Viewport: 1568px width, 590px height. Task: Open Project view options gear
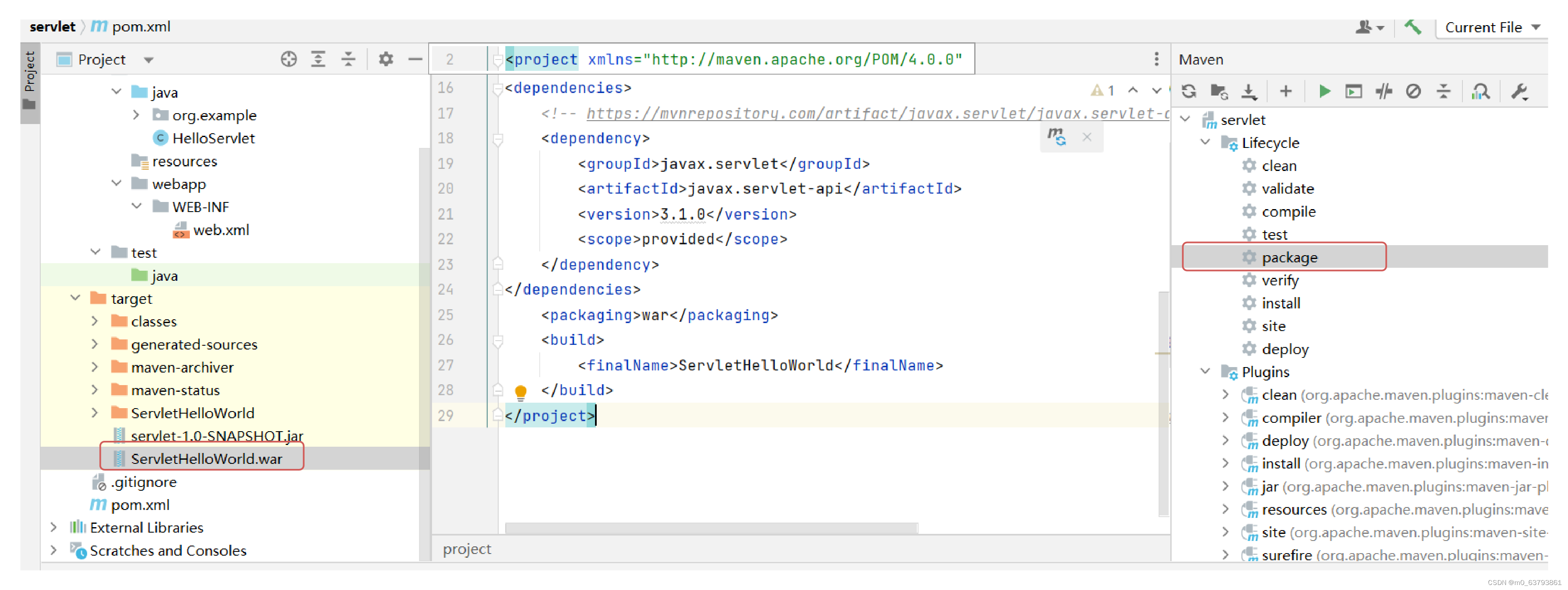click(386, 59)
